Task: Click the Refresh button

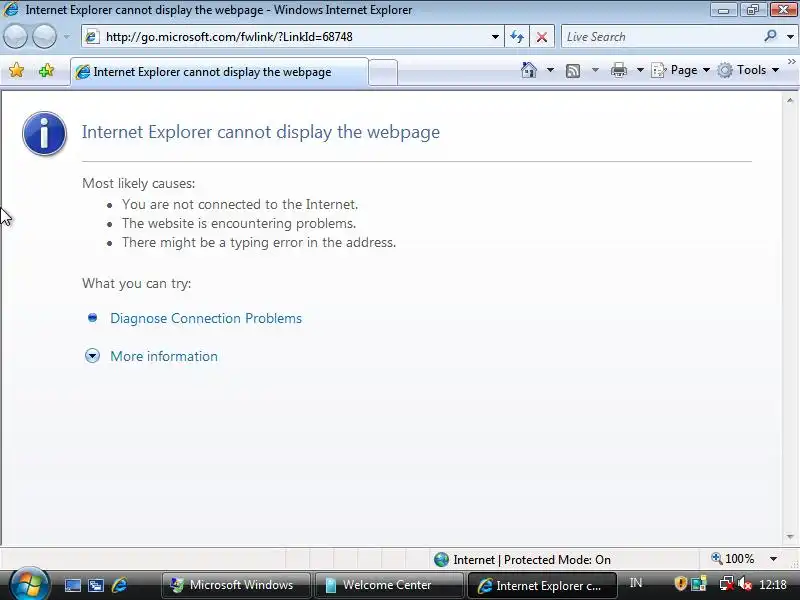Action: click(x=517, y=37)
